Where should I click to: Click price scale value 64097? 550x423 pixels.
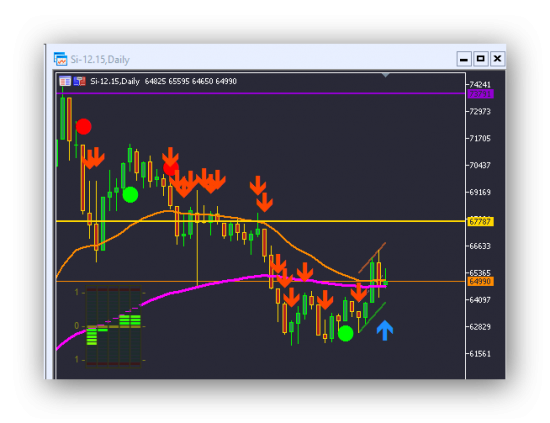click(480, 300)
